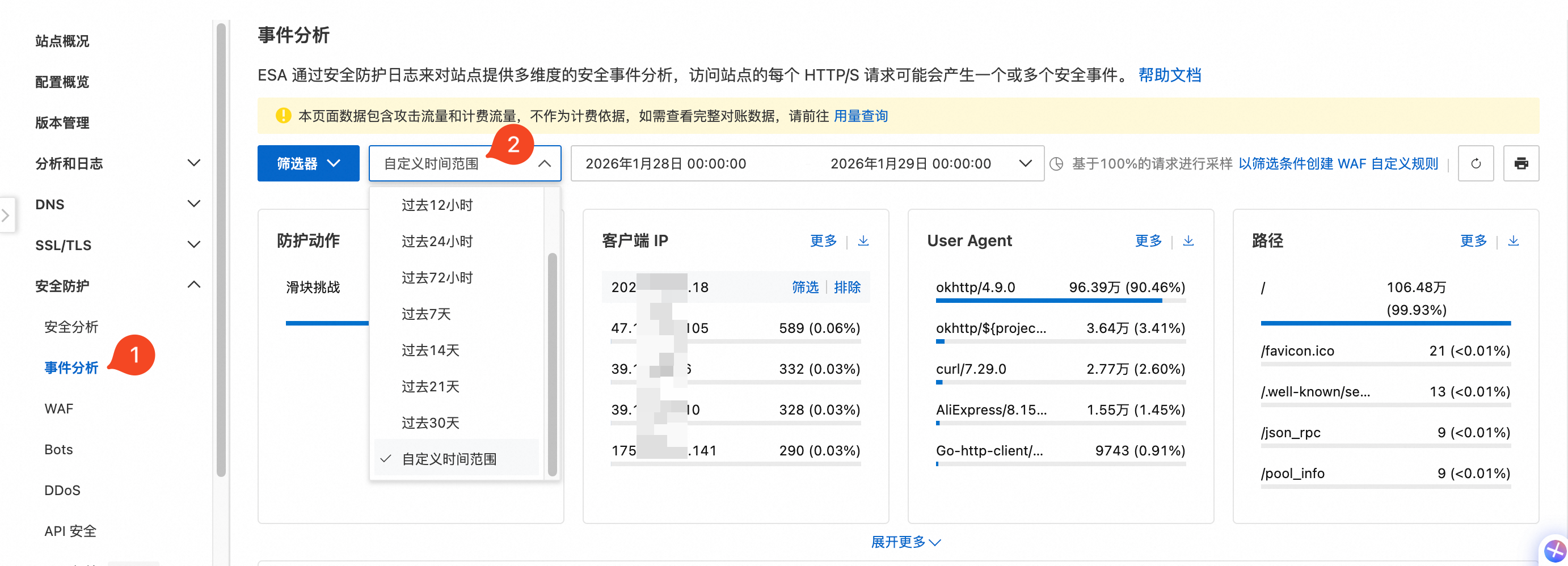
Task: Click 更多 in 路径 card
Action: click(1474, 241)
